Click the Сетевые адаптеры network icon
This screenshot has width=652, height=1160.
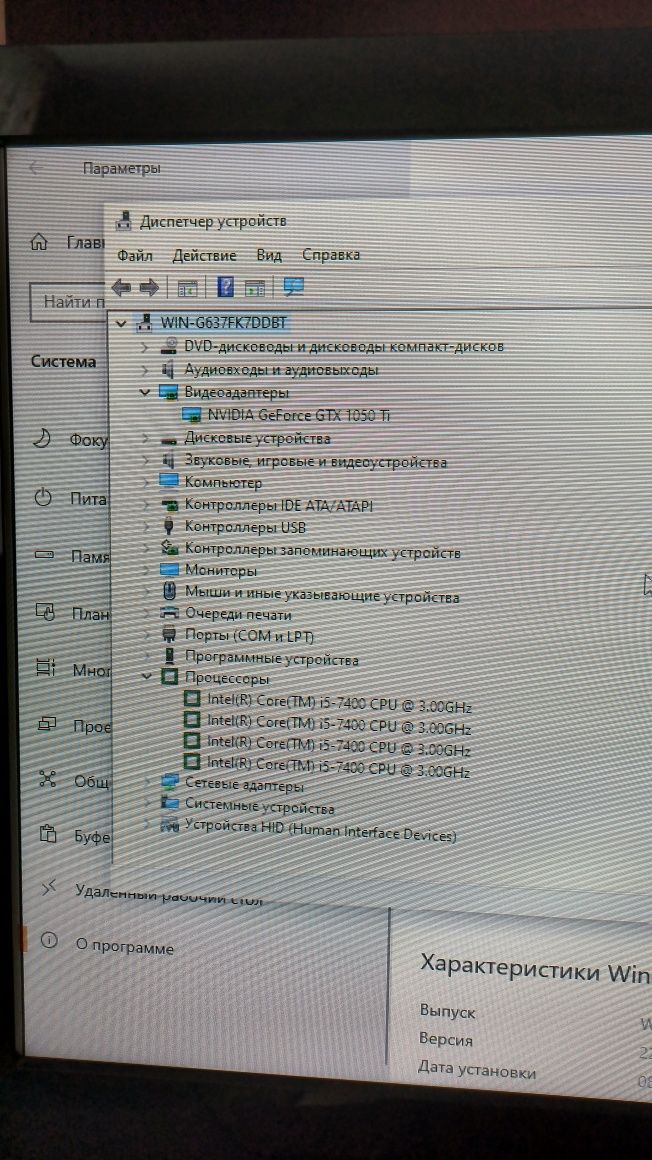pos(170,782)
